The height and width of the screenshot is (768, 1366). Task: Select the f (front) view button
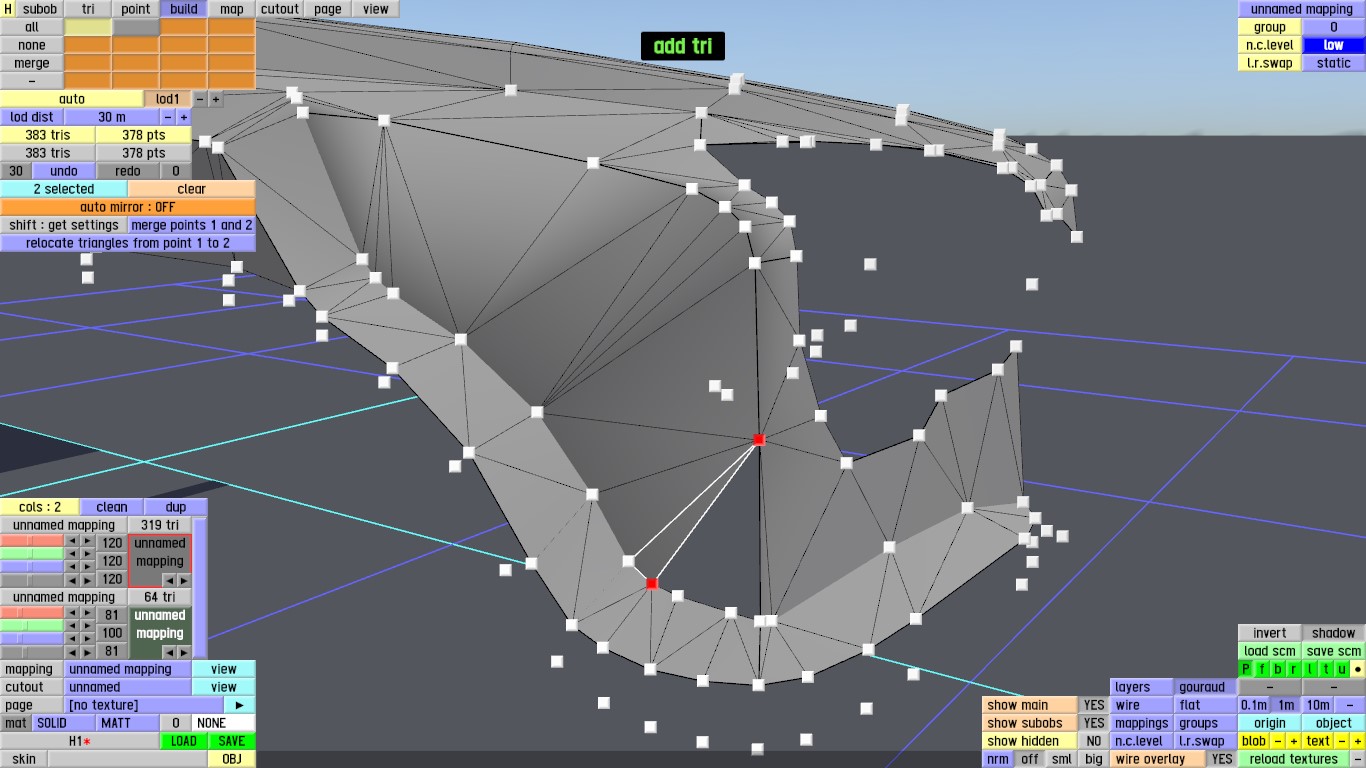tap(1261, 669)
